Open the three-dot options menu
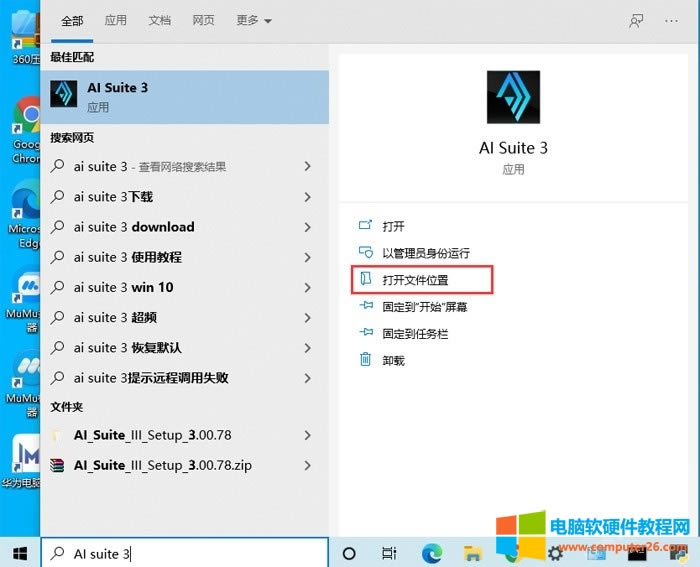Image resolution: width=700 pixels, height=567 pixels. tap(671, 21)
